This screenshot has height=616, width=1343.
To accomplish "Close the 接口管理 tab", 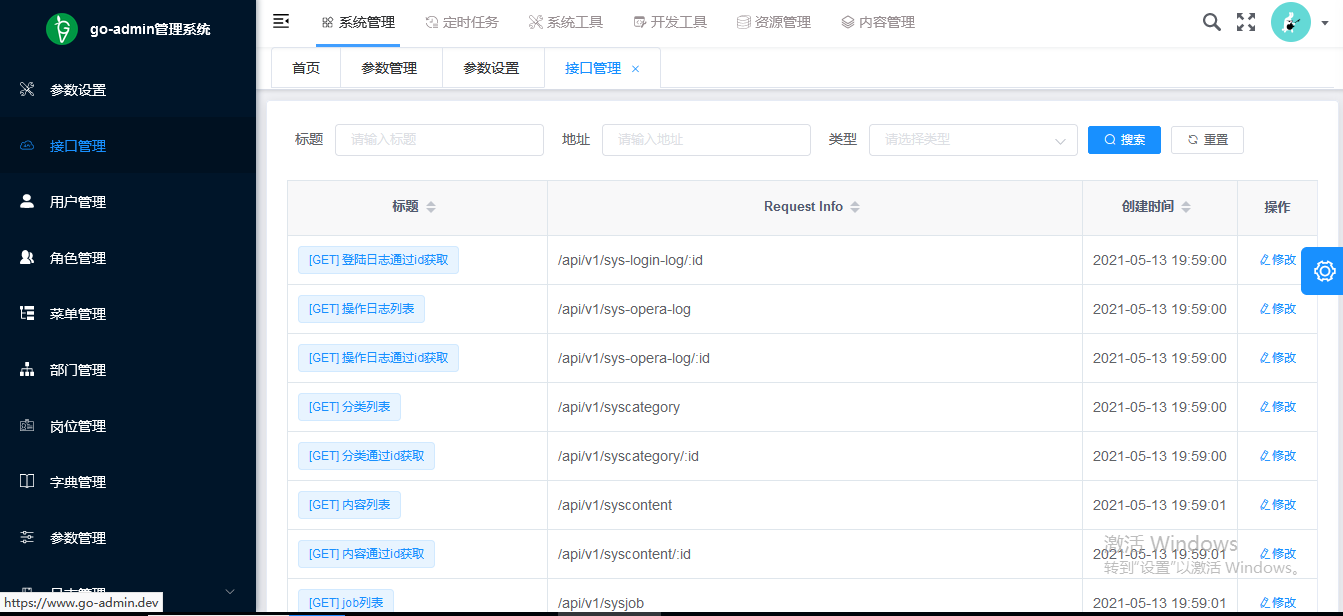I will click(636, 69).
